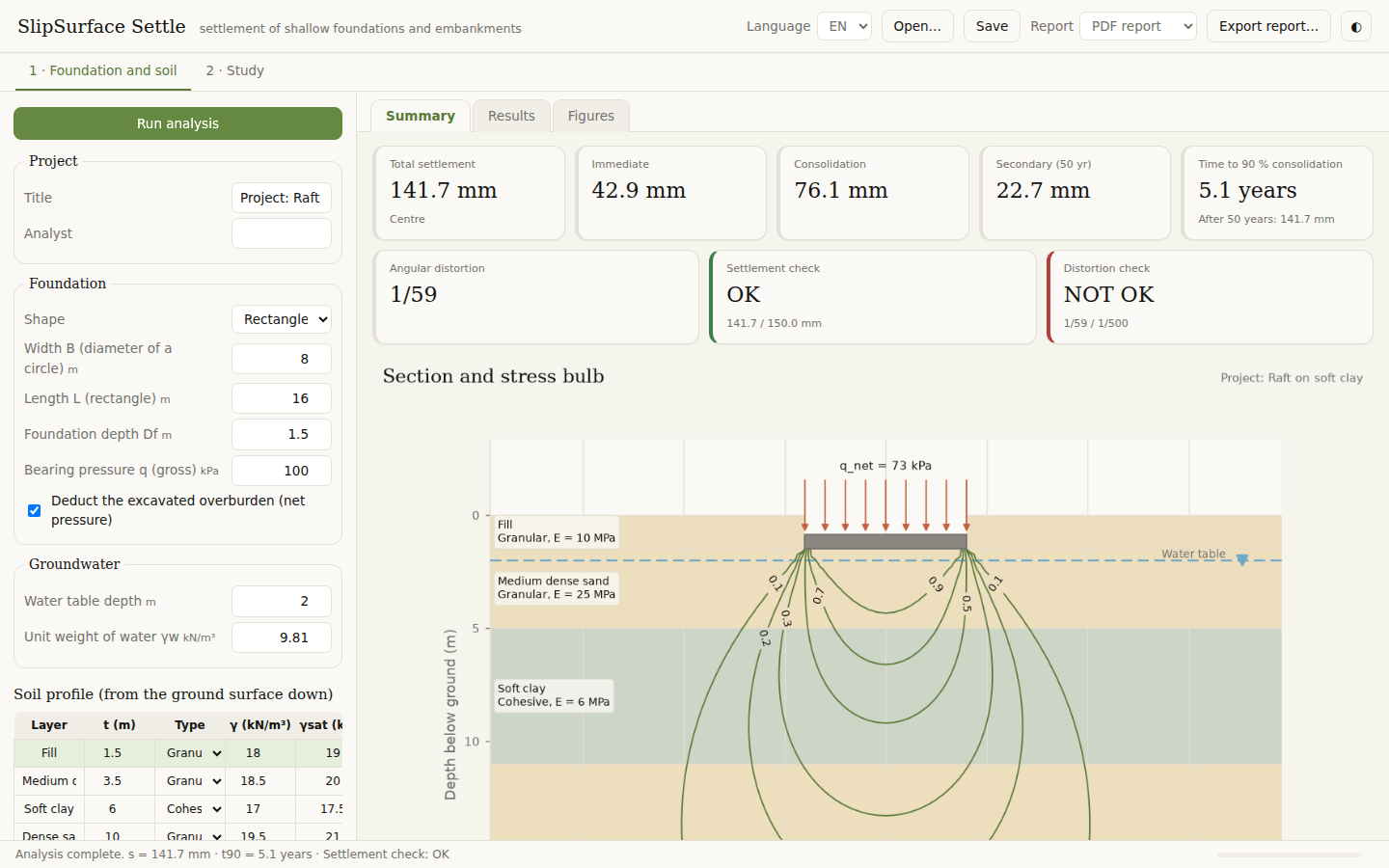Toggle dark mode contrast icon
This screenshot has height=868, width=1389.
(1356, 26)
